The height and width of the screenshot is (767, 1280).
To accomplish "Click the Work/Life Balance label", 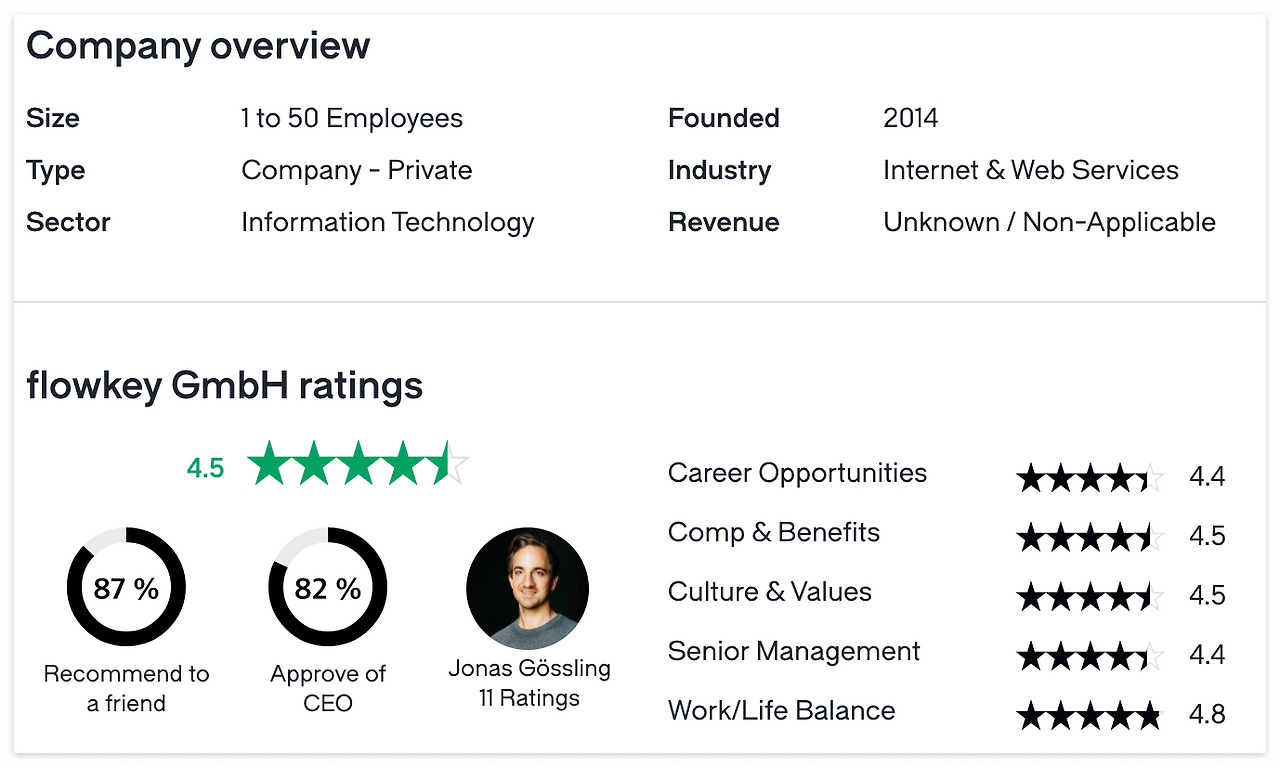I will click(x=781, y=711).
